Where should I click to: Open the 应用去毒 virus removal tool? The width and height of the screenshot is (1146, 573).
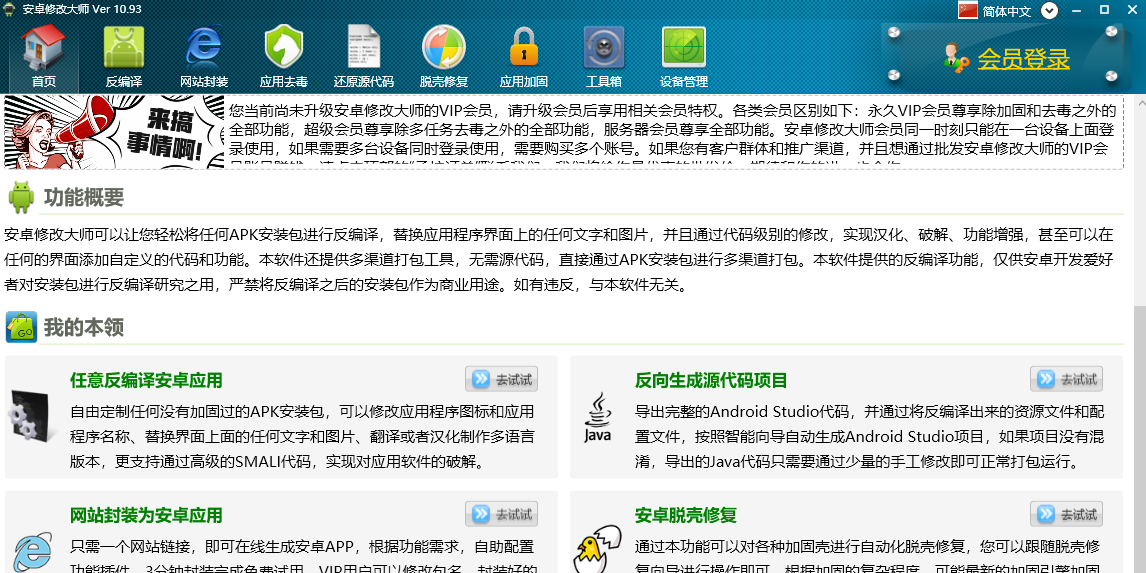[x=284, y=57]
